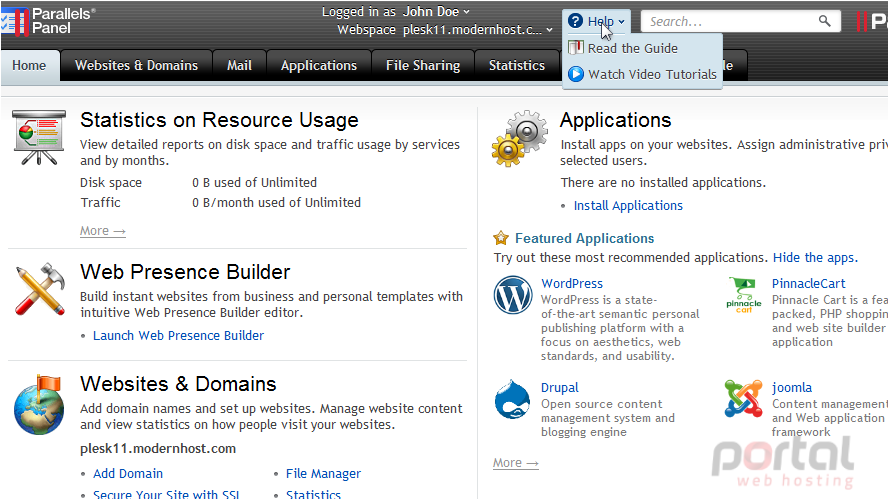889x500 pixels.
Task: Click the Joomla logo icon
Action: (743, 399)
